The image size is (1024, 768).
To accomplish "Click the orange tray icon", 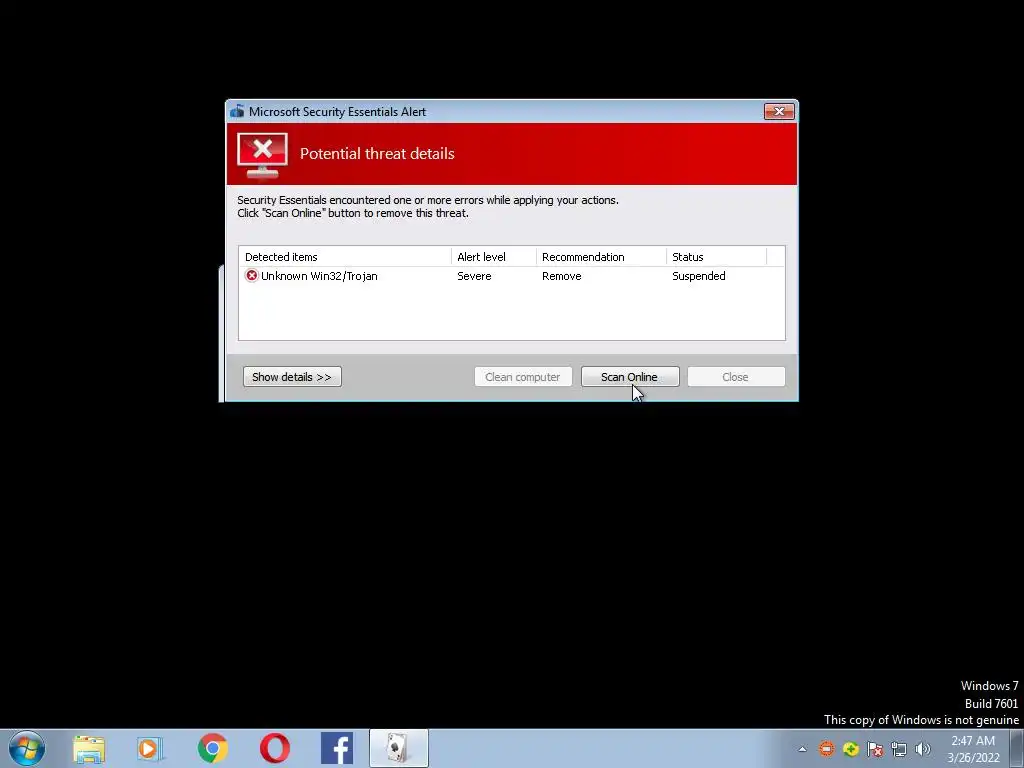I will (x=827, y=749).
